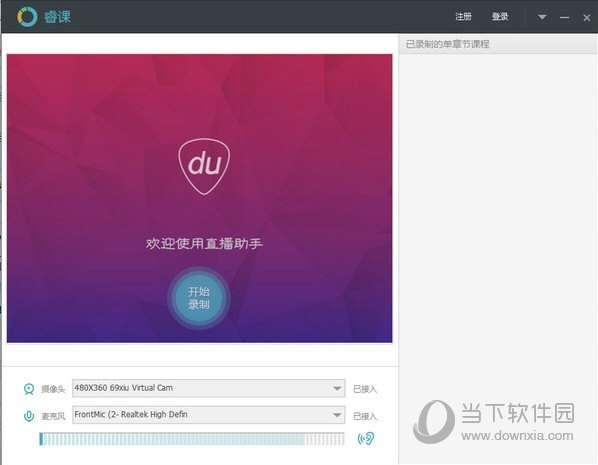Open the microphone dropdown showing FrontMic
Viewport: 598px width, 465px height.
209,415
